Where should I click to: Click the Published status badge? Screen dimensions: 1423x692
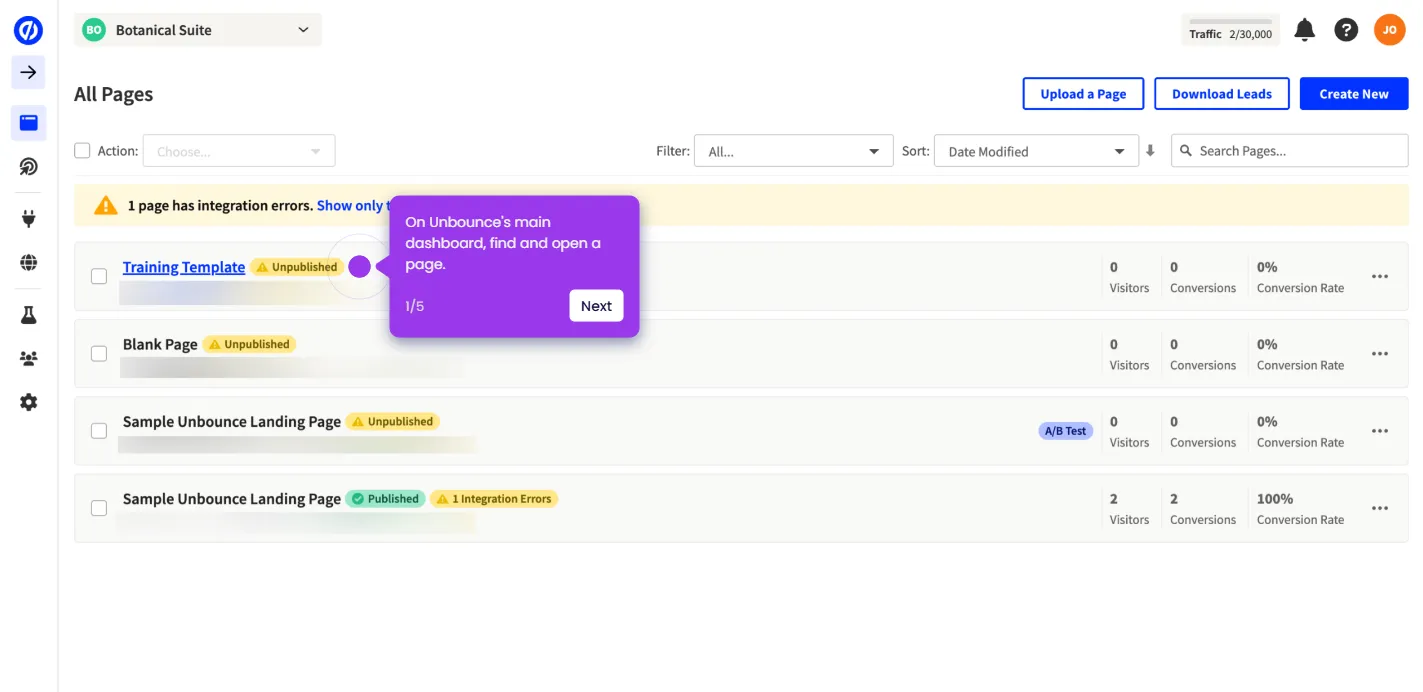point(385,499)
